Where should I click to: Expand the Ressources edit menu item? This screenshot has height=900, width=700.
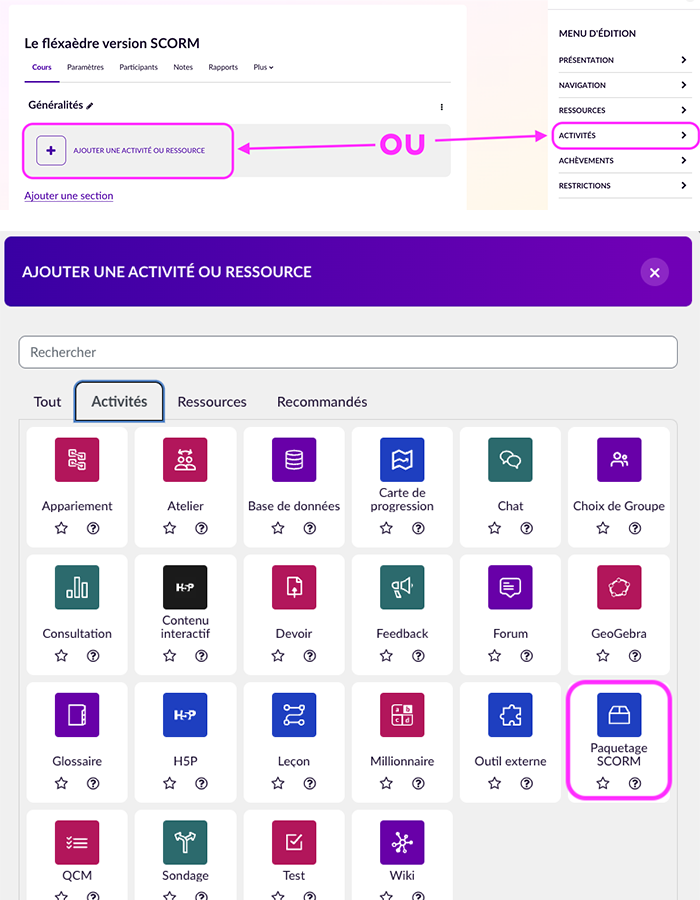point(622,110)
